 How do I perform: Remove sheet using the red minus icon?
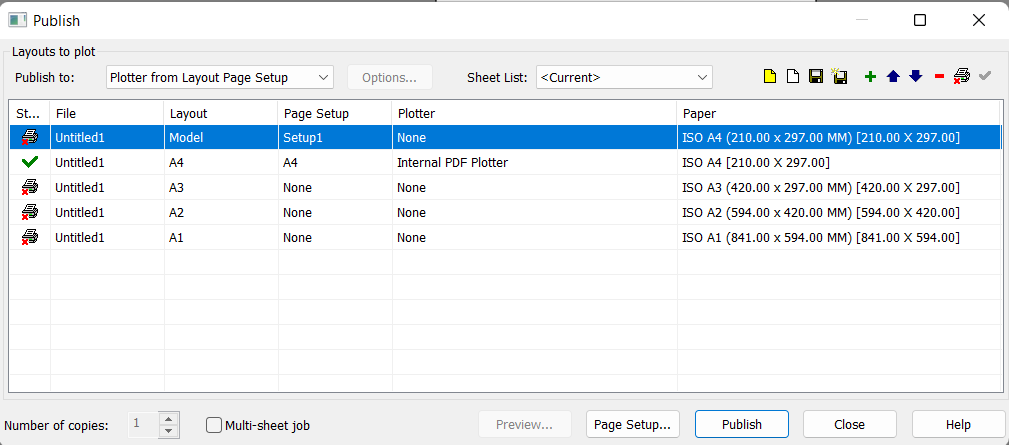tap(939, 77)
